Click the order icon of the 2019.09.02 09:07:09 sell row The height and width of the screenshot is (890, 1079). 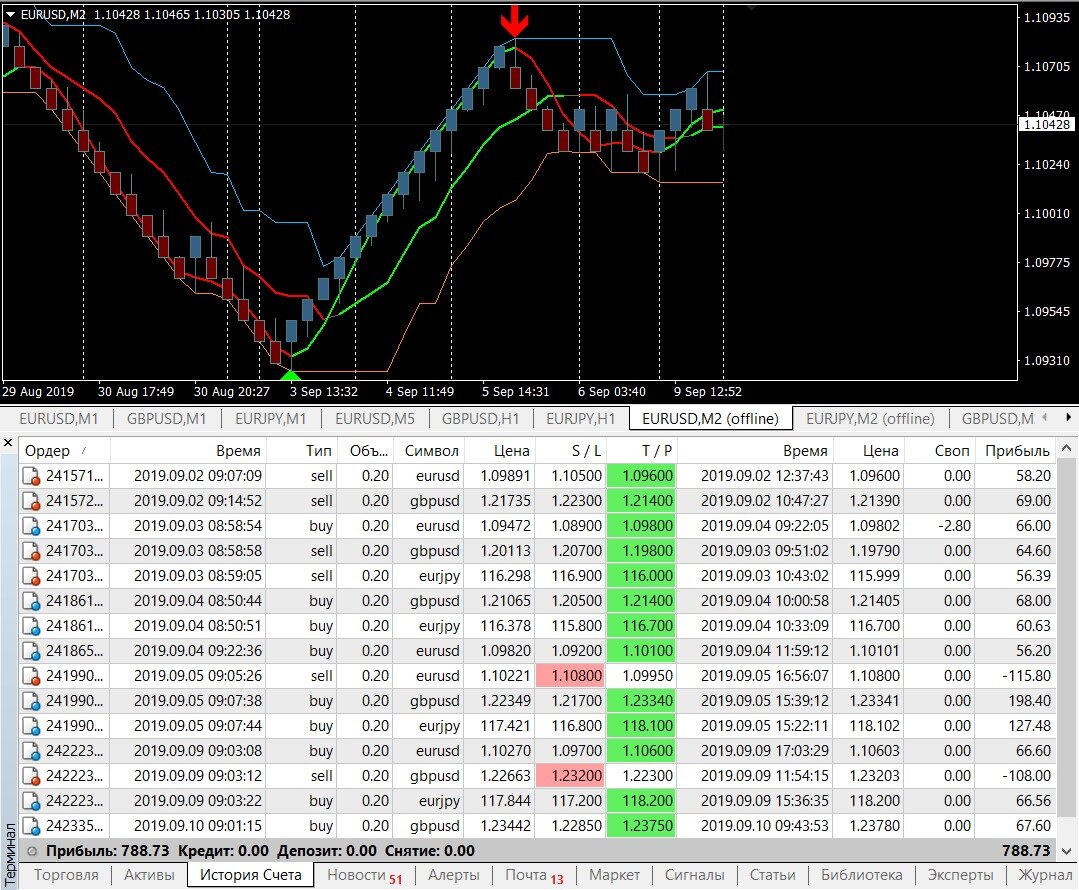31,476
